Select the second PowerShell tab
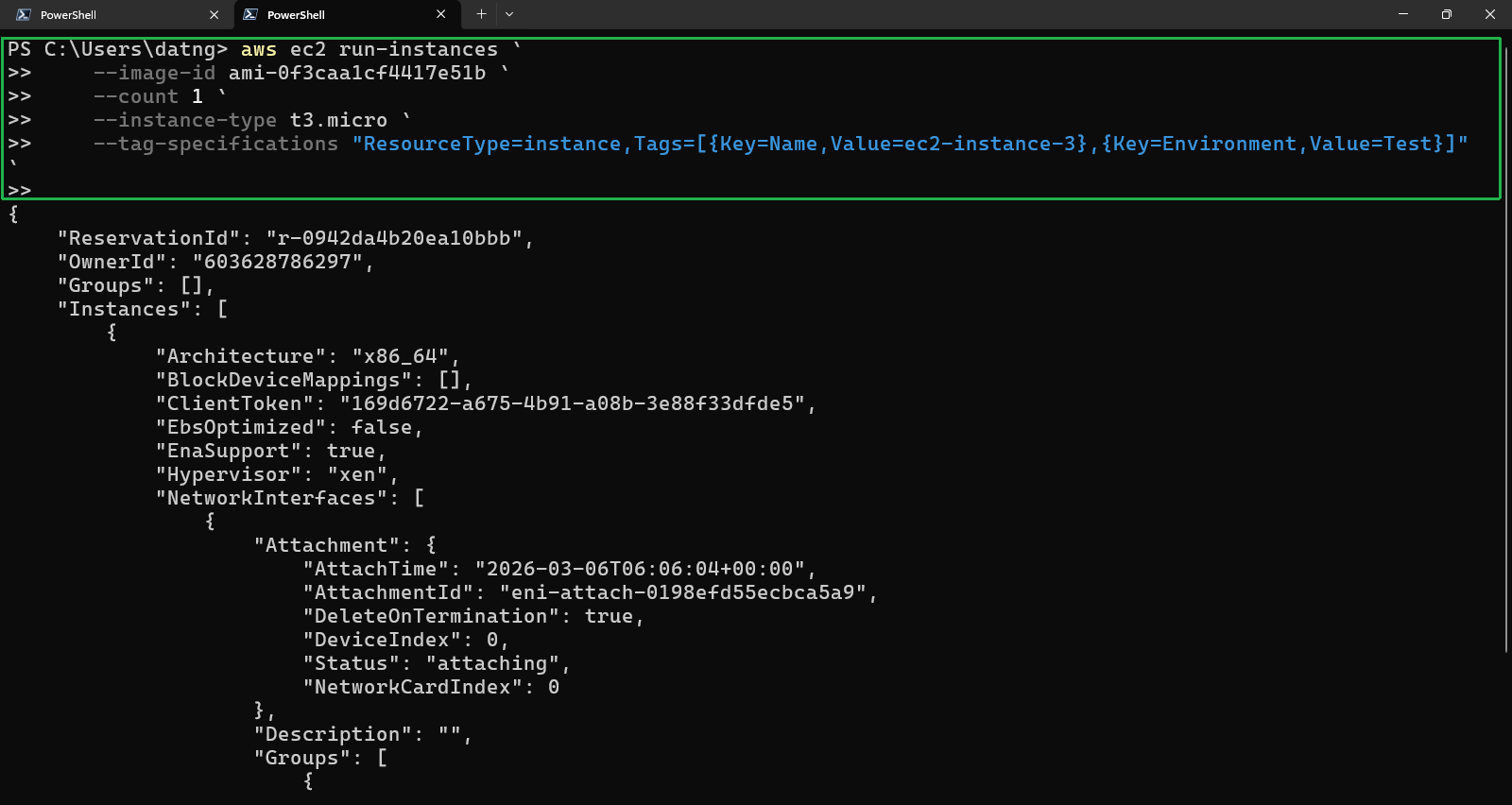Image resolution: width=1512 pixels, height=805 pixels. click(x=347, y=14)
